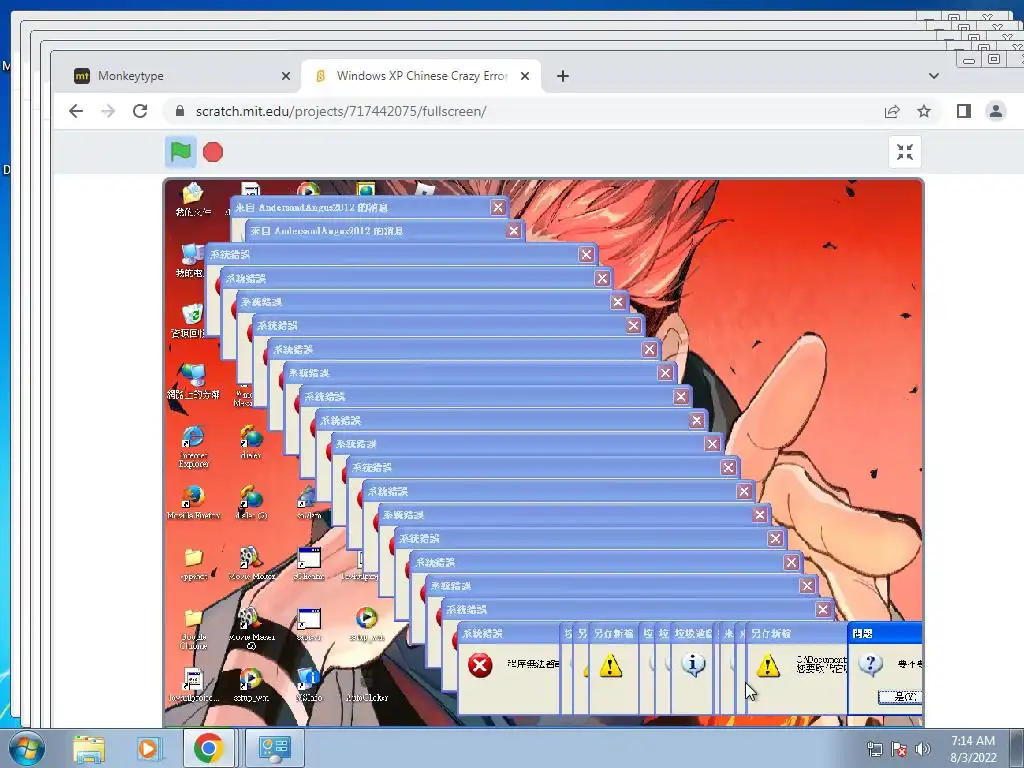Close topmost AndersondAngus2012 message window
The image size is (1024, 768).
click(x=498, y=208)
